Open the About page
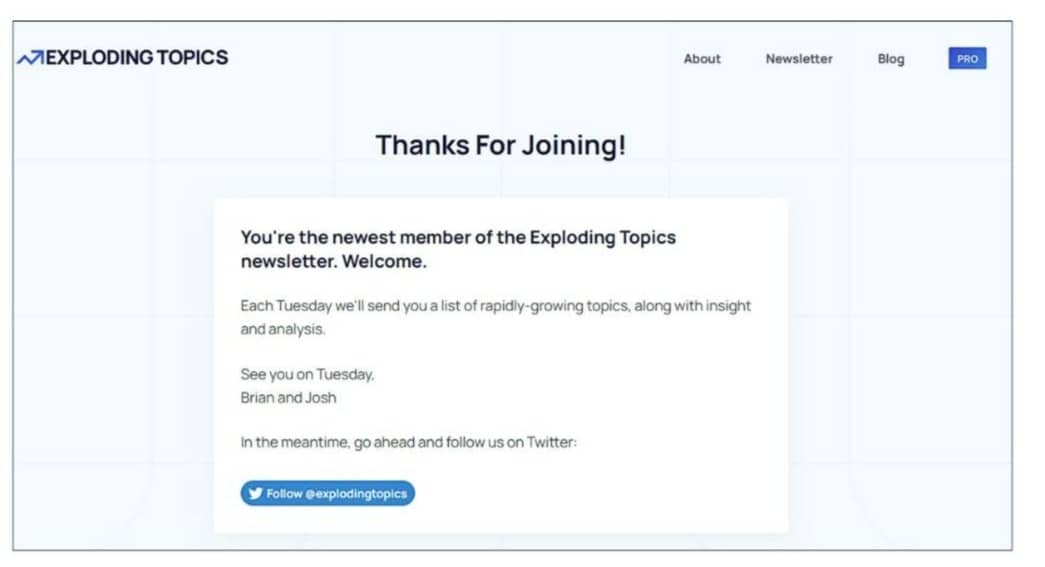 click(x=702, y=59)
